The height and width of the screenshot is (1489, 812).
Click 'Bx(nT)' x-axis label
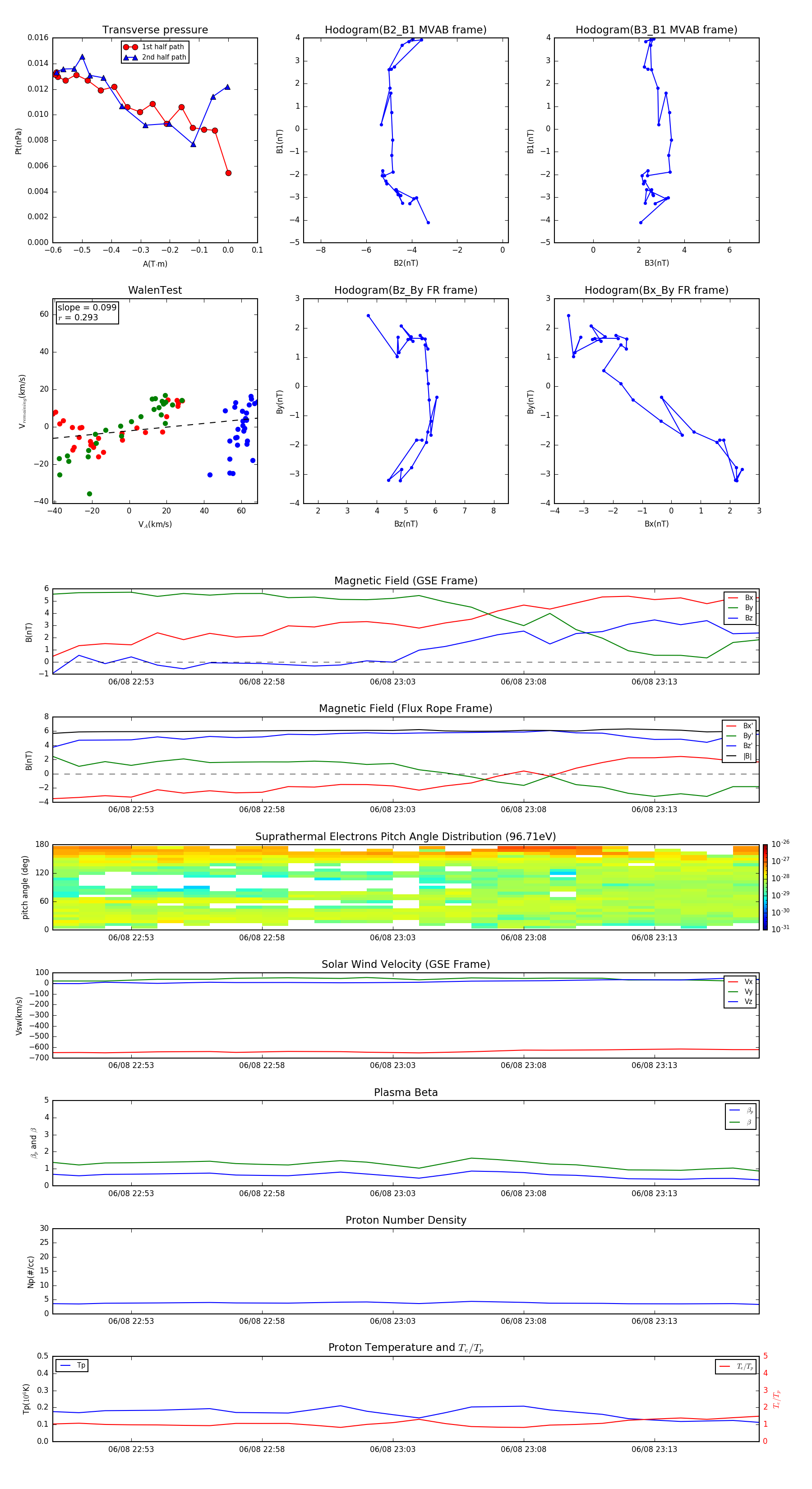(x=656, y=524)
